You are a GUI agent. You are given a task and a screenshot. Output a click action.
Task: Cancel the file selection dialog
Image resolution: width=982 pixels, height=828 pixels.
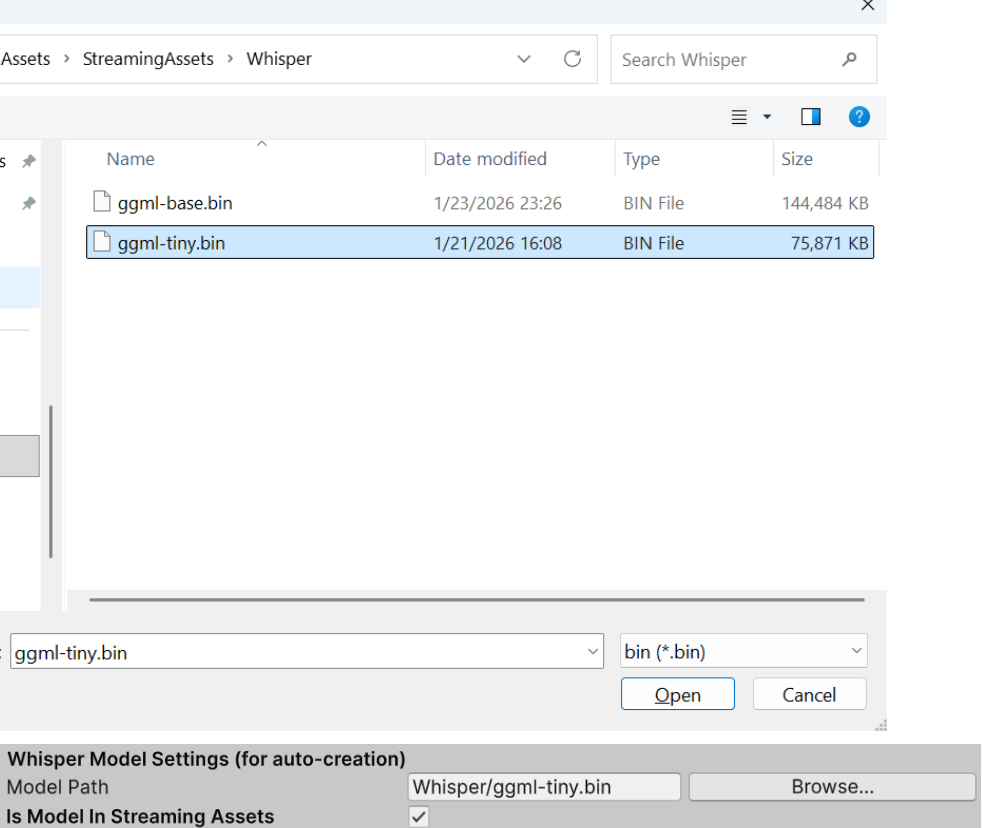click(x=809, y=694)
